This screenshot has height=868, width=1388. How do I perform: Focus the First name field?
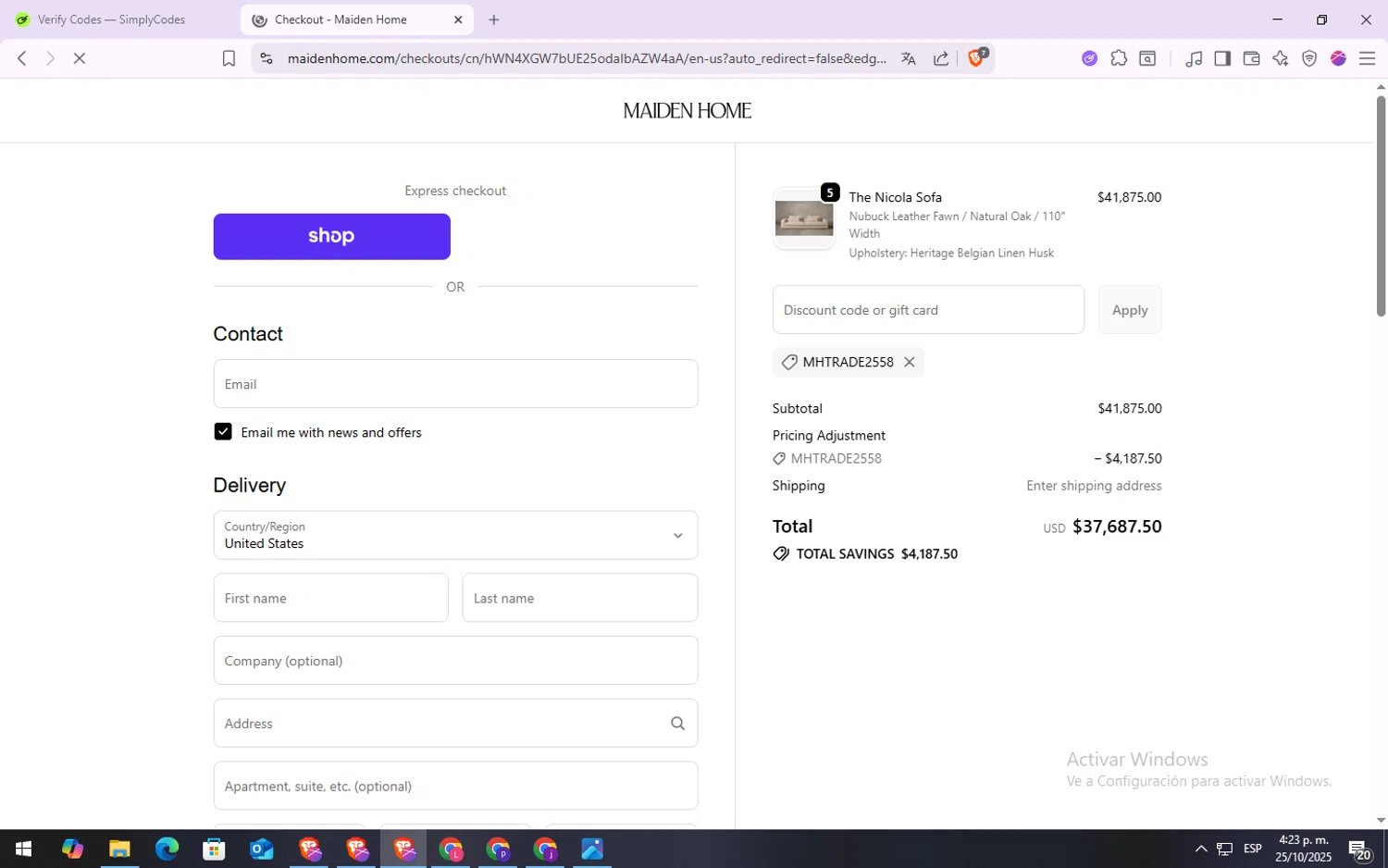[x=330, y=598]
